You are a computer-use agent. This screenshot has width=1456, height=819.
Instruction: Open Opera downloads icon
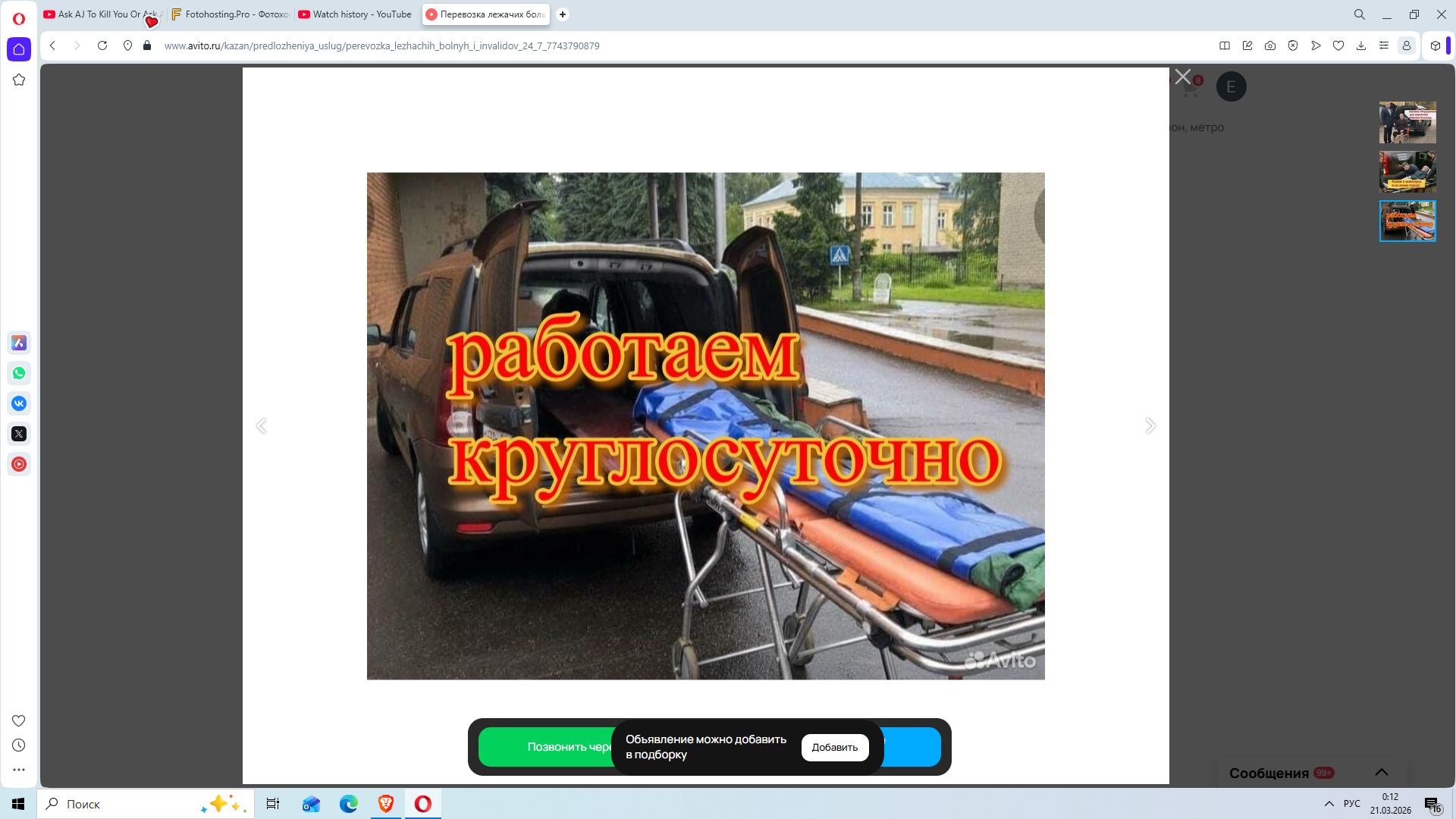[1361, 45]
